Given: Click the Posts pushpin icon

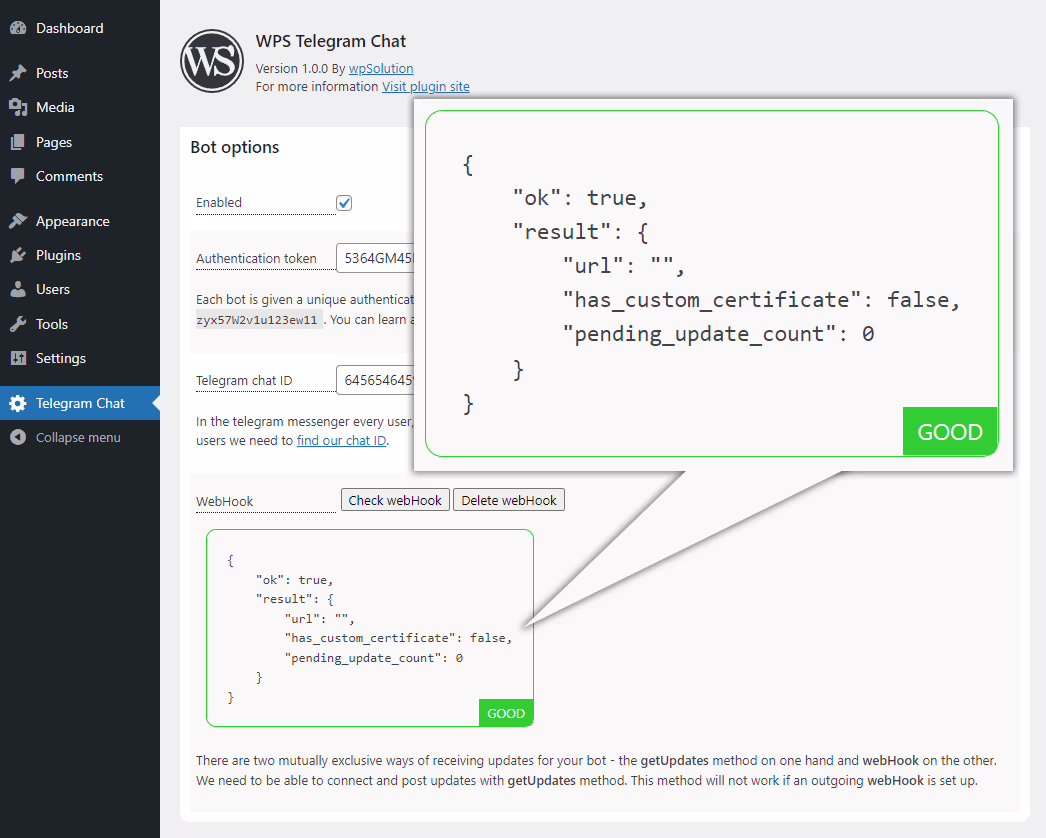Looking at the screenshot, I should coord(17,73).
